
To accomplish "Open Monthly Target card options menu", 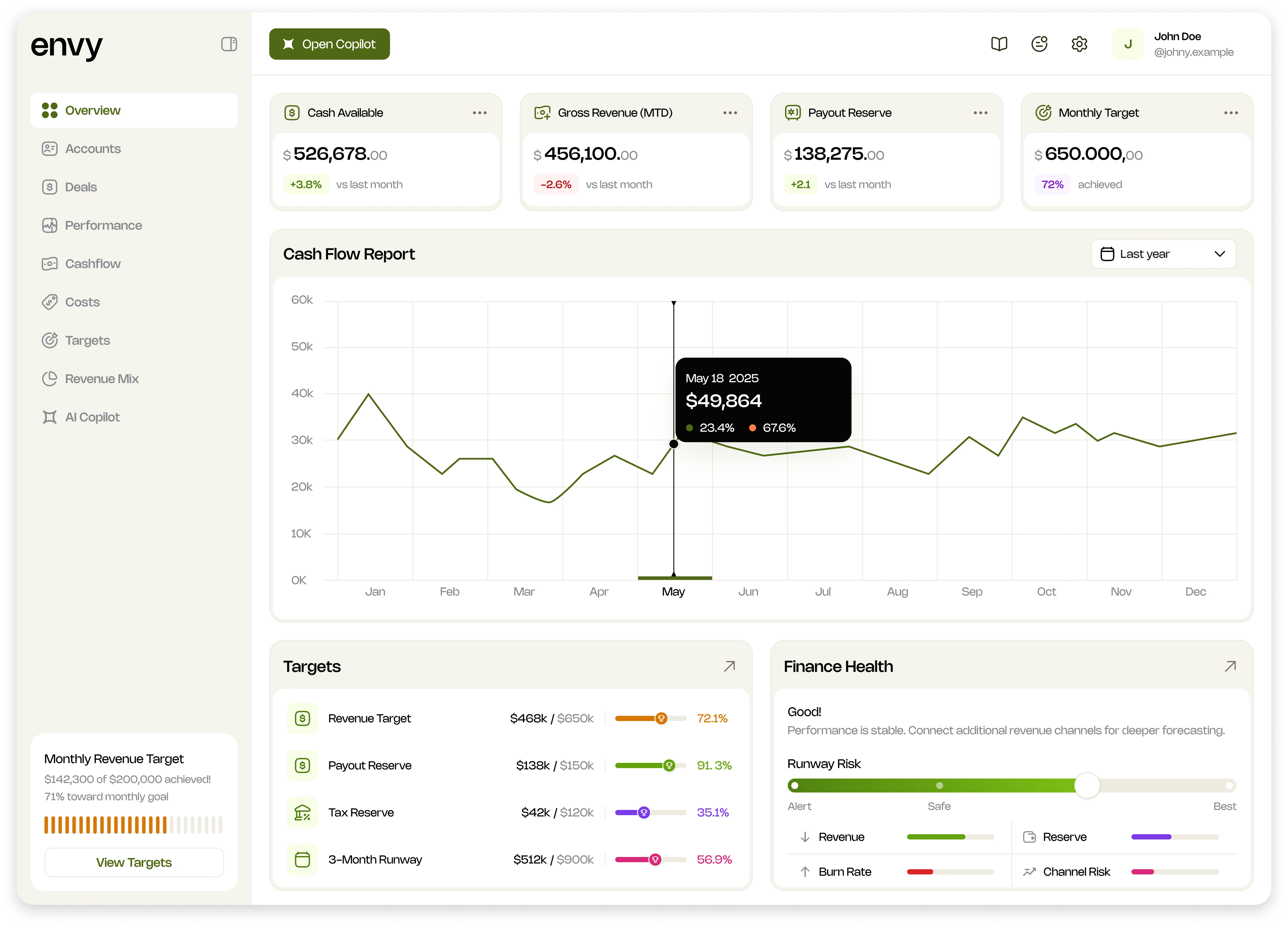I will click(x=1231, y=112).
